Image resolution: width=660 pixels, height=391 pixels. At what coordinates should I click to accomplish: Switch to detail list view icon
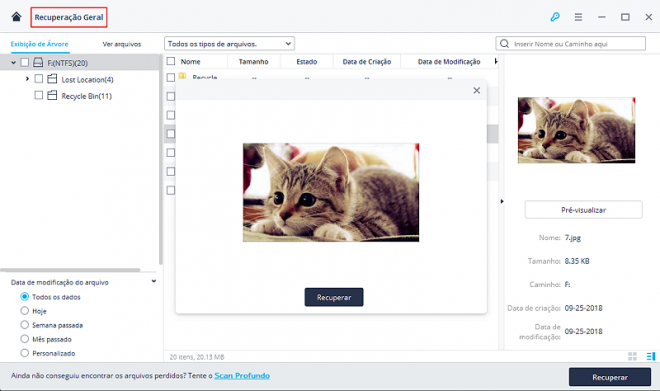coord(651,356)
